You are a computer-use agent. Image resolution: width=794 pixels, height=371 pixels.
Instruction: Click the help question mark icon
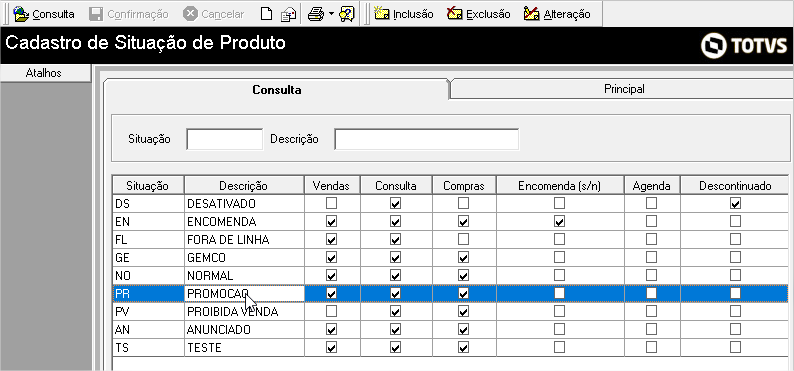coord(347,14)
